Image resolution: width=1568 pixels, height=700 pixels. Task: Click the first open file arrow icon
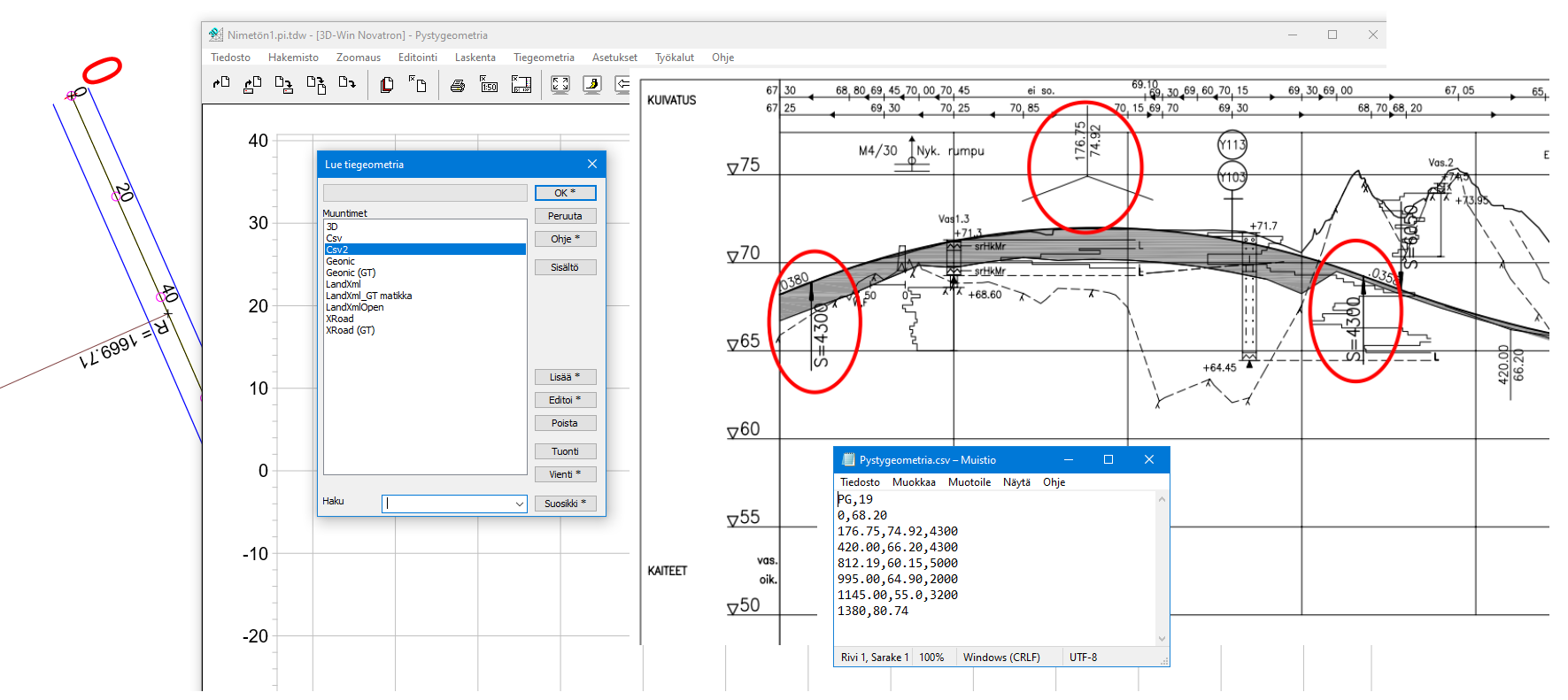[221, 84]
